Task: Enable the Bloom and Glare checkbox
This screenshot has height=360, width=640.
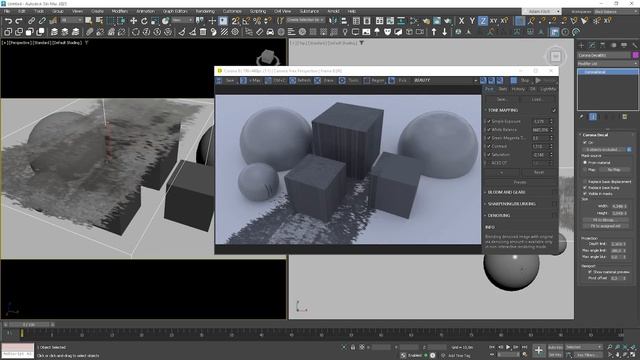Action: [x=554, y=192]
